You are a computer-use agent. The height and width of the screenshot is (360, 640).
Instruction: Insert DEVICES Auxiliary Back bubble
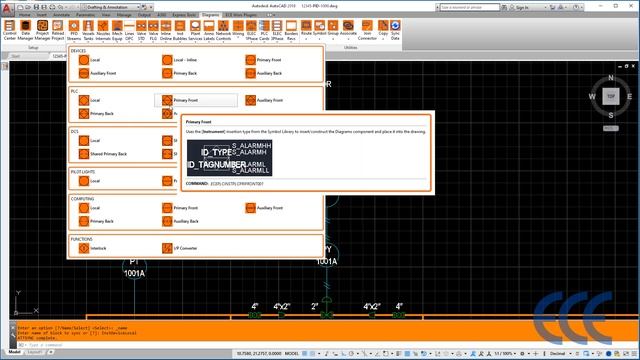pos(264,73)
